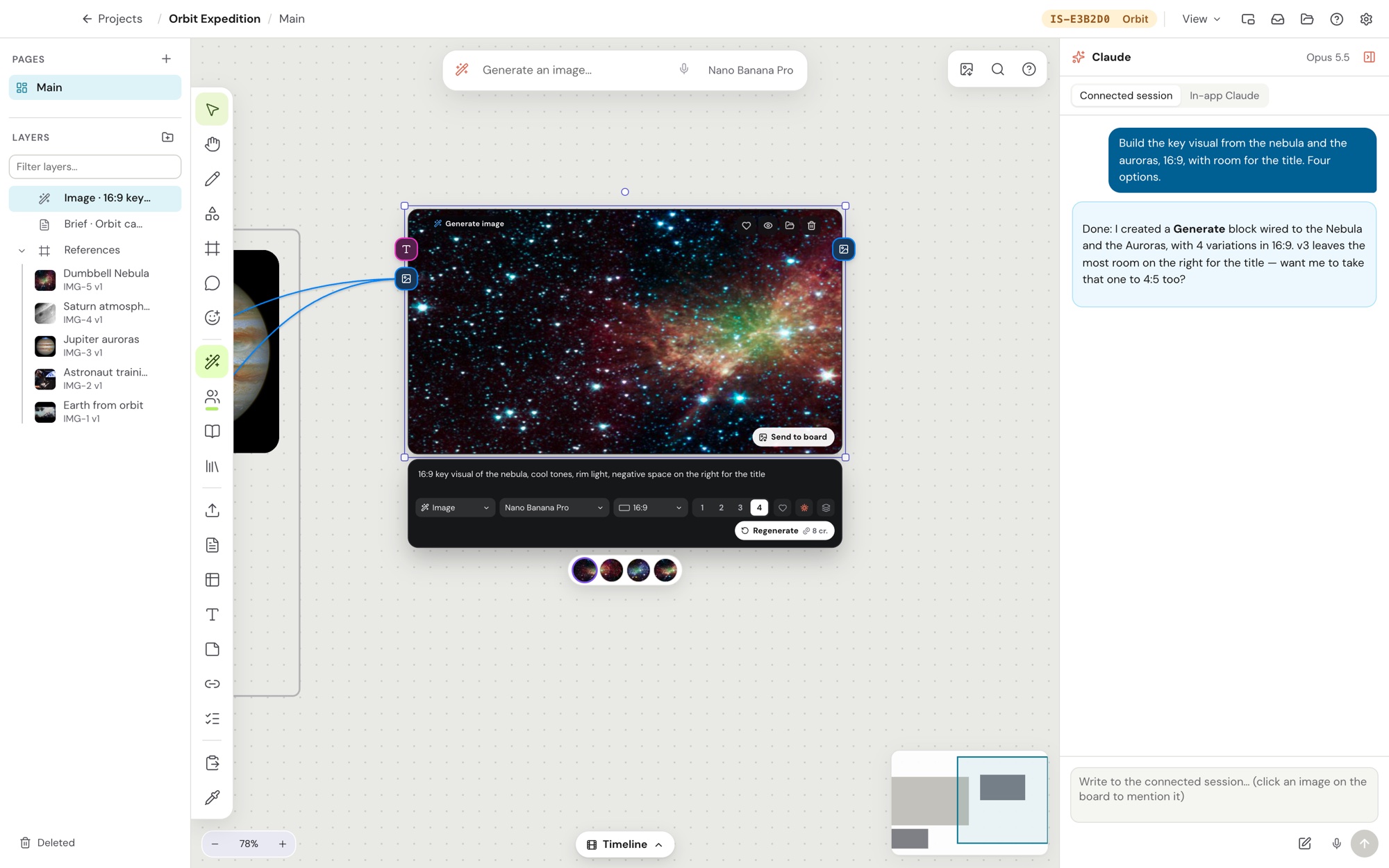
Task: Click the Regenerate button
Action: coord(784,531)
